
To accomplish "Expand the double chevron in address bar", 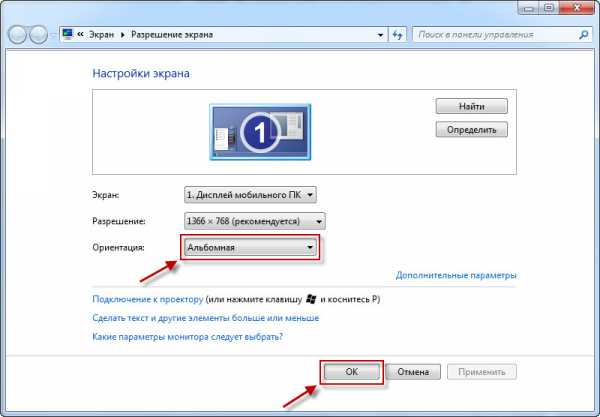I will tap(80, 34).
